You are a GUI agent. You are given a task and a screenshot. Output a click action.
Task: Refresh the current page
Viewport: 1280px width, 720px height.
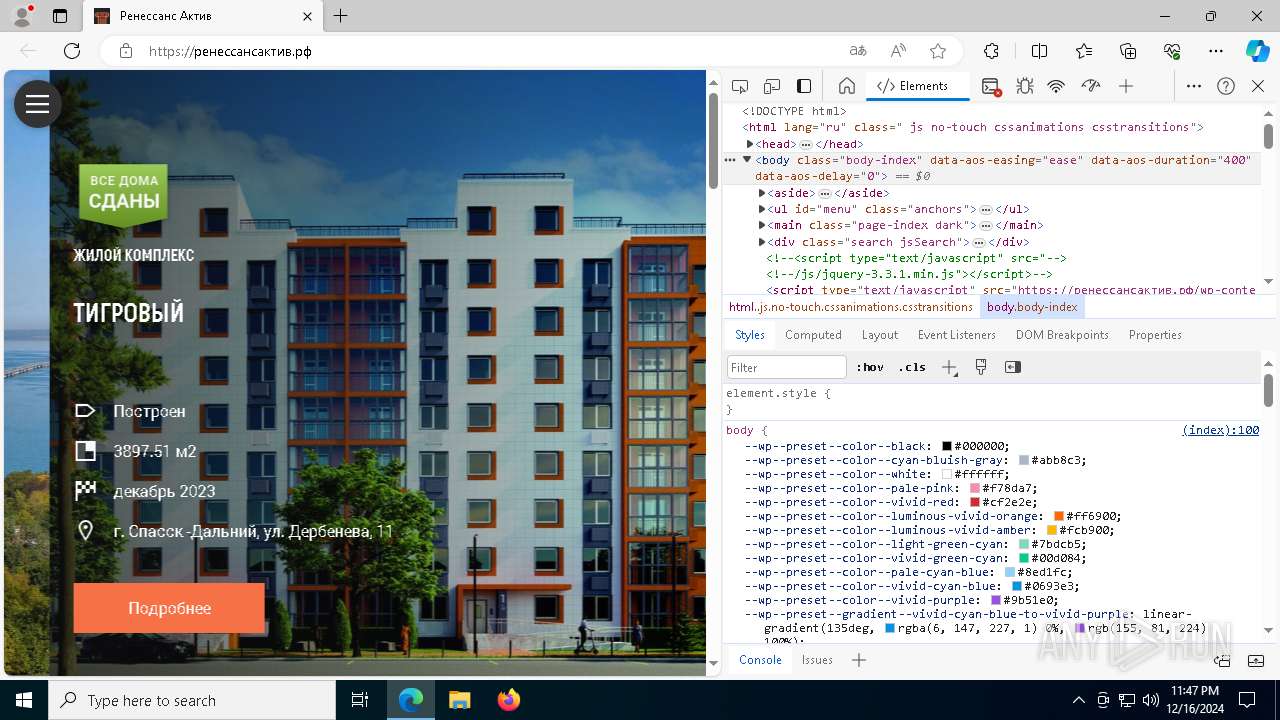pos(72,51)
